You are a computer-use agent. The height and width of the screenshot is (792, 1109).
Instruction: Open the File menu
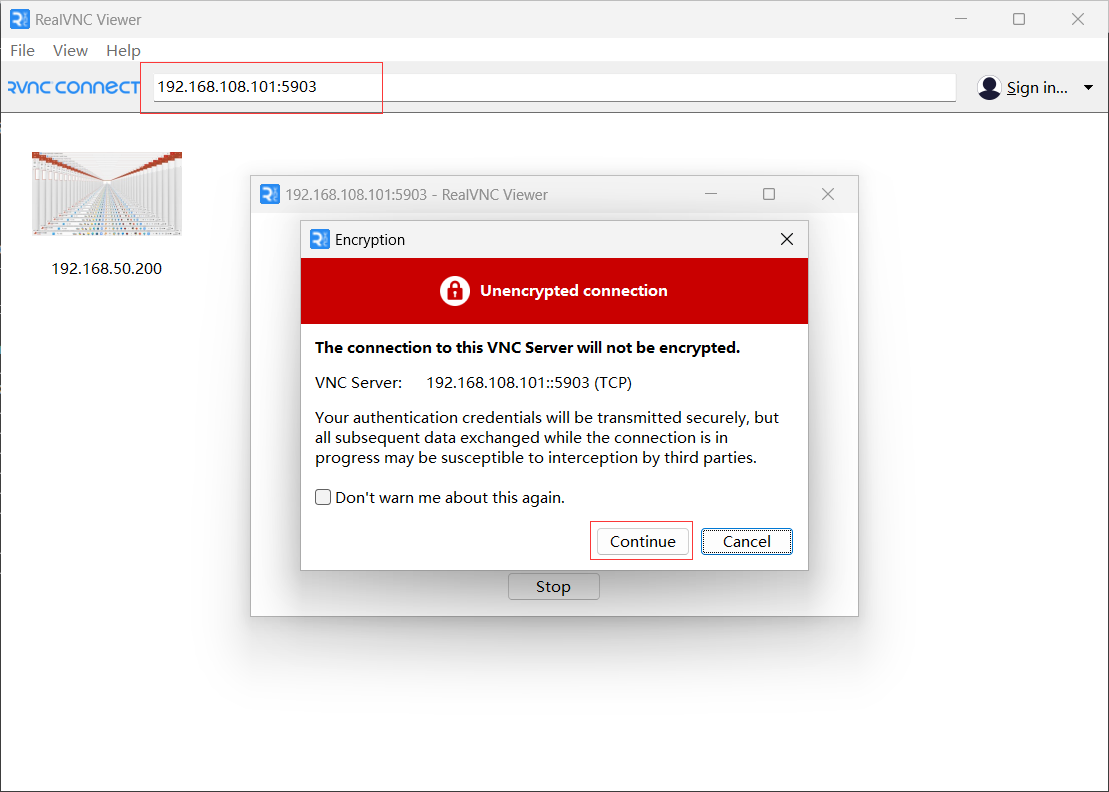pos(22,51)
